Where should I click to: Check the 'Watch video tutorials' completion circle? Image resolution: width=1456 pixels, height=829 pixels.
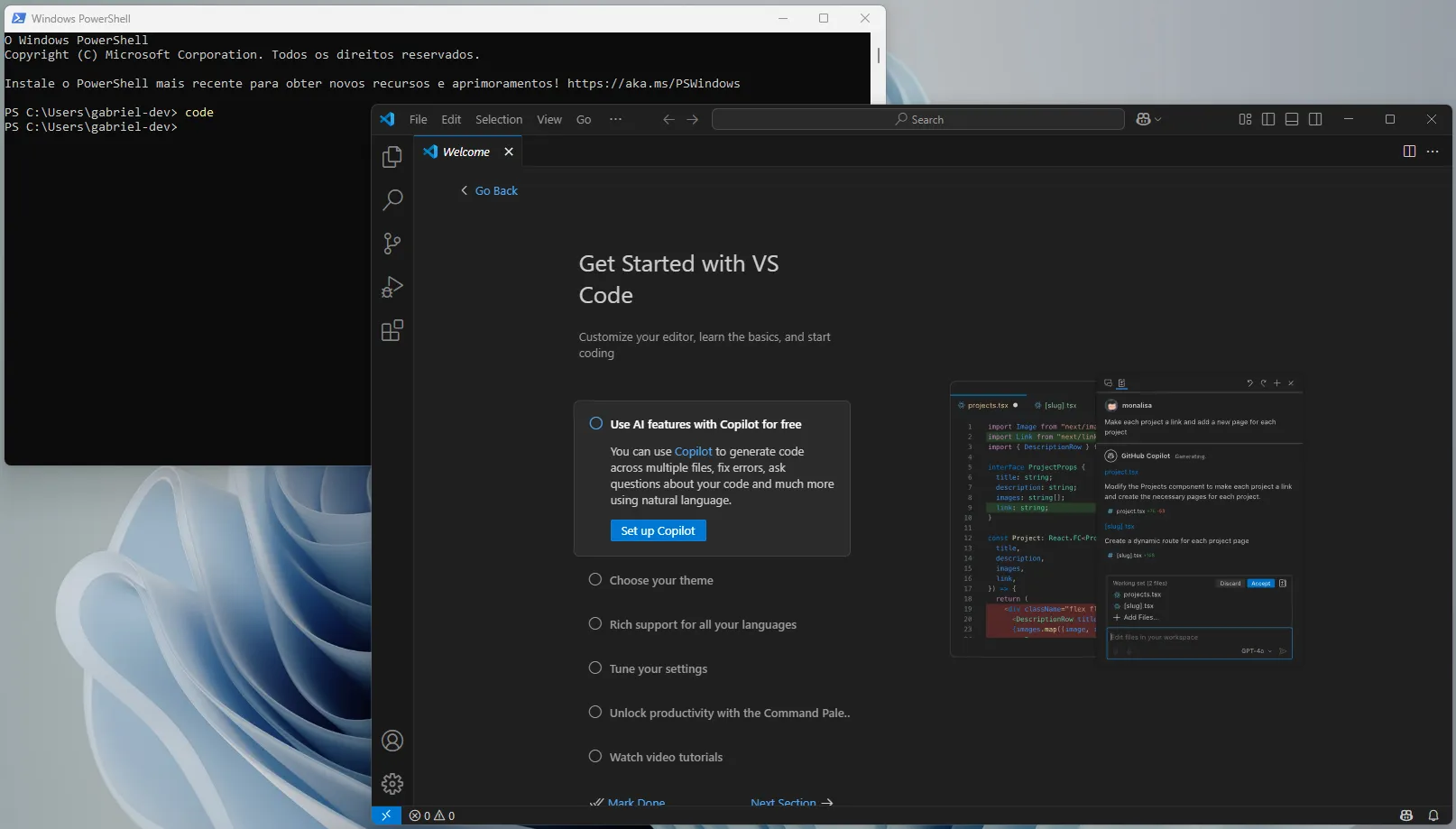[595, 756]
